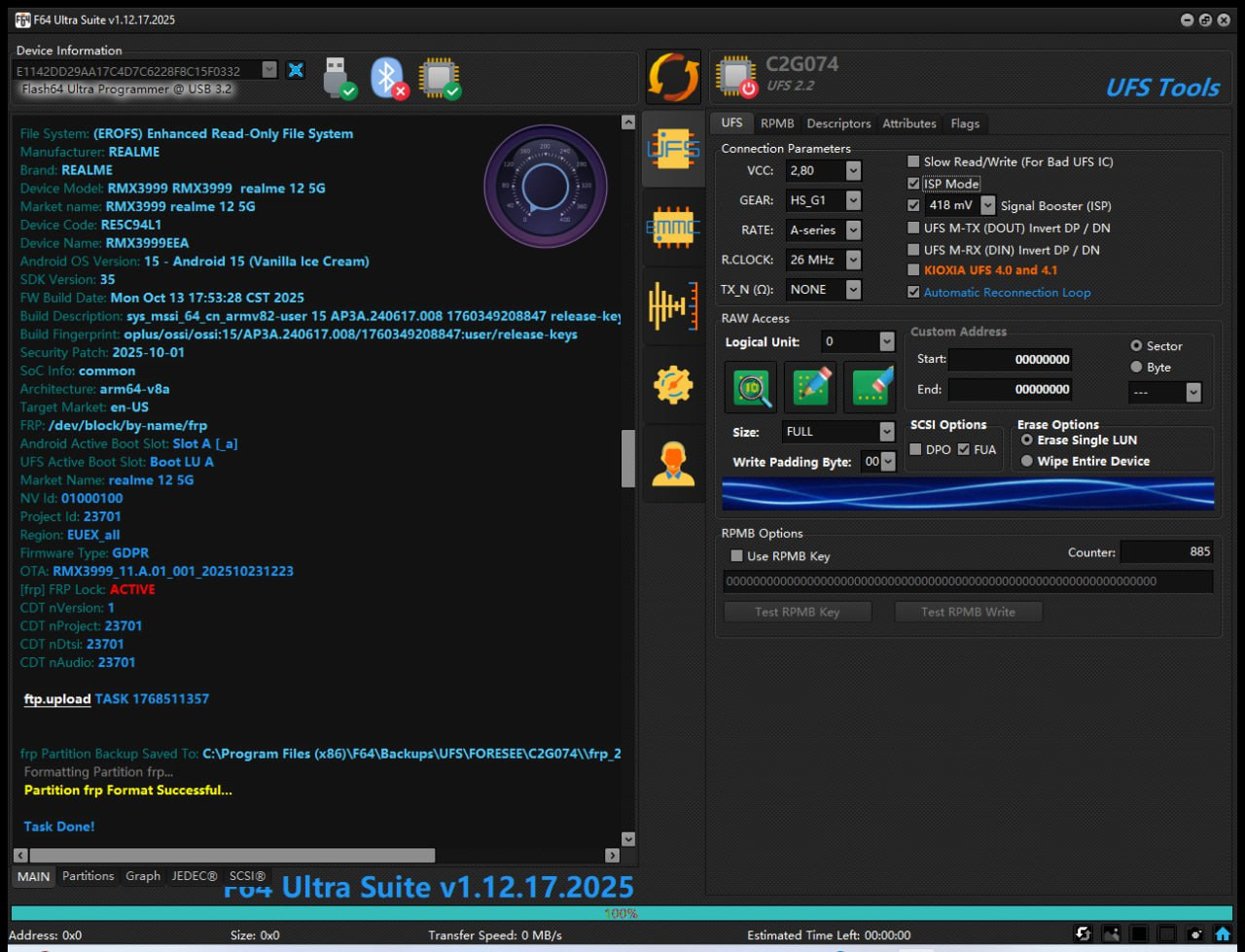This screenshot has width=1245, height=952.
Task: Click the horizontal scrollbar left arrow
Action: click(x=20, y=856)
